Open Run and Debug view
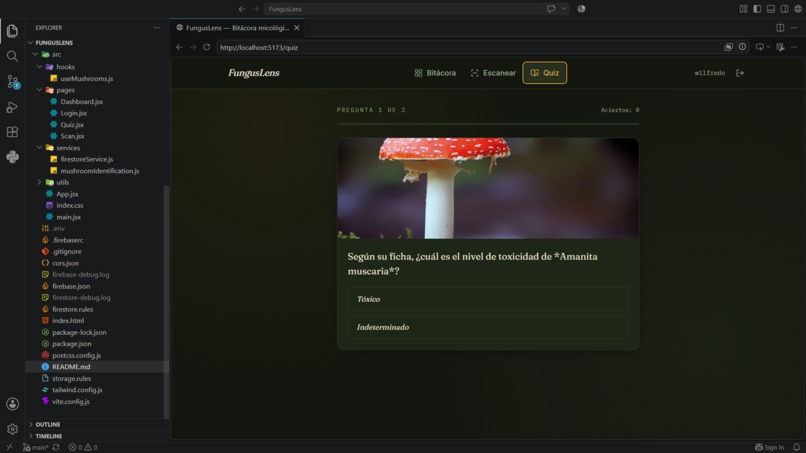The image size is (806, 453). point(12,107)
